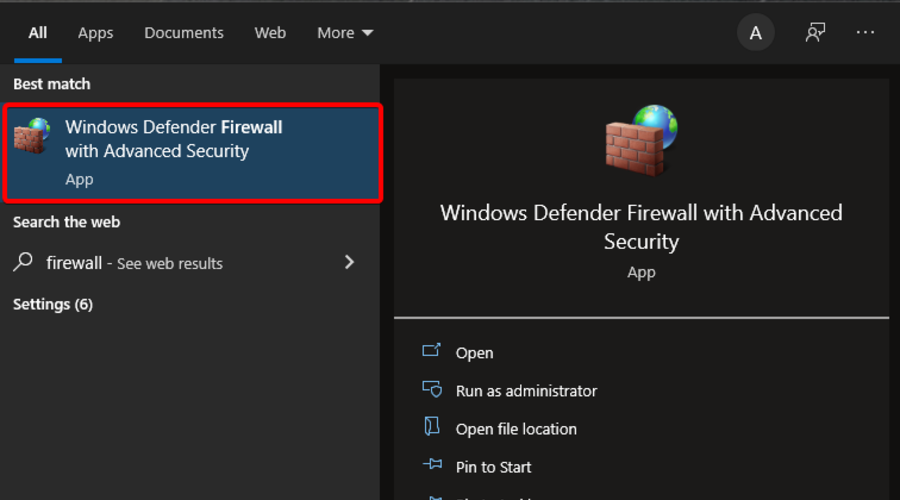Click the Run as administrator shield icon
This screenshot has height=500, width=900.
point(432,390)
